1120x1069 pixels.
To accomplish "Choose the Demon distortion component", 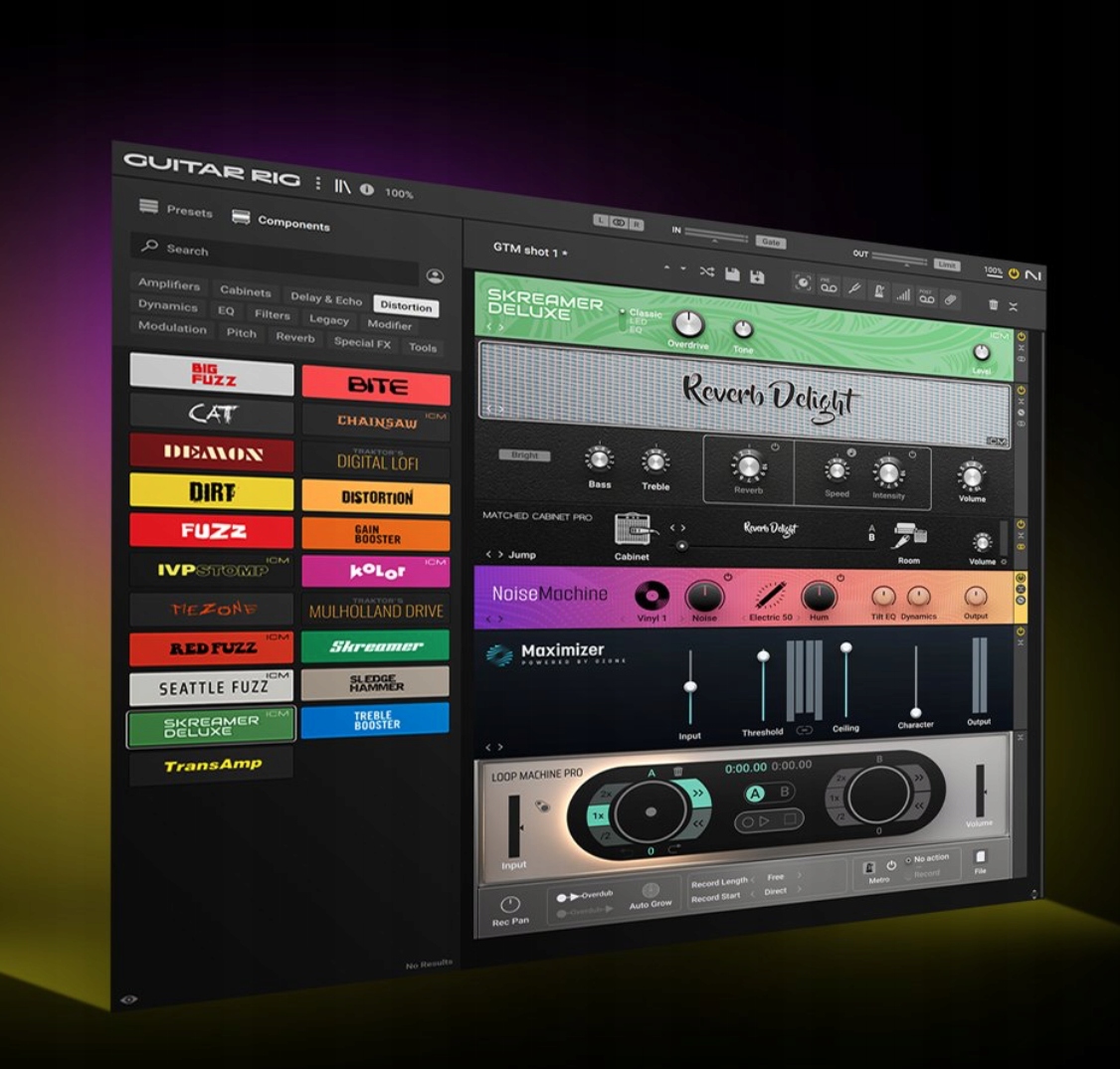I will pos(212,452).
